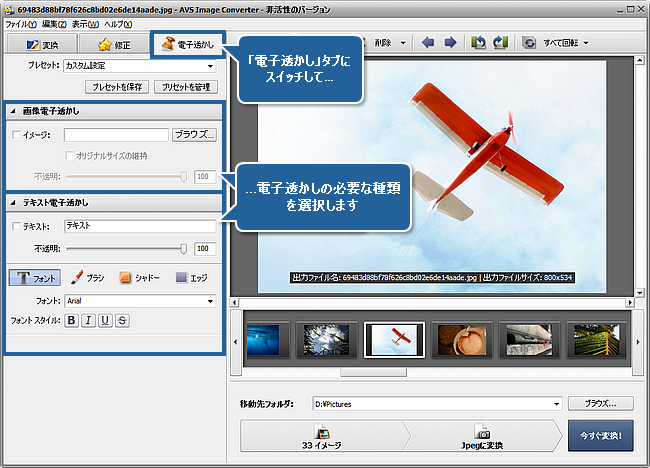The image size is (650, 468).
Task: Toggle Strikethrough font style
Action: coord(123,320)
